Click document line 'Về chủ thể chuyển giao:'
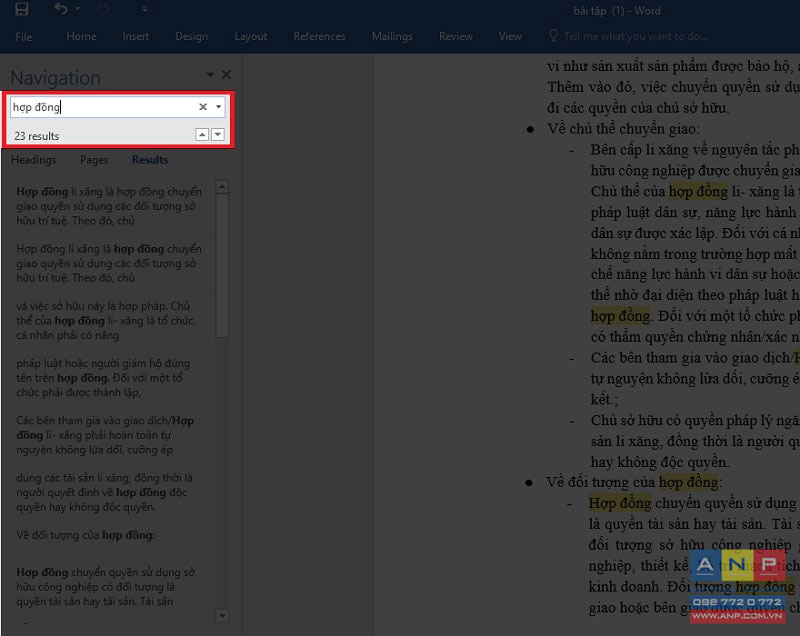Screen dimensions: 800x636 pos(623,129)
